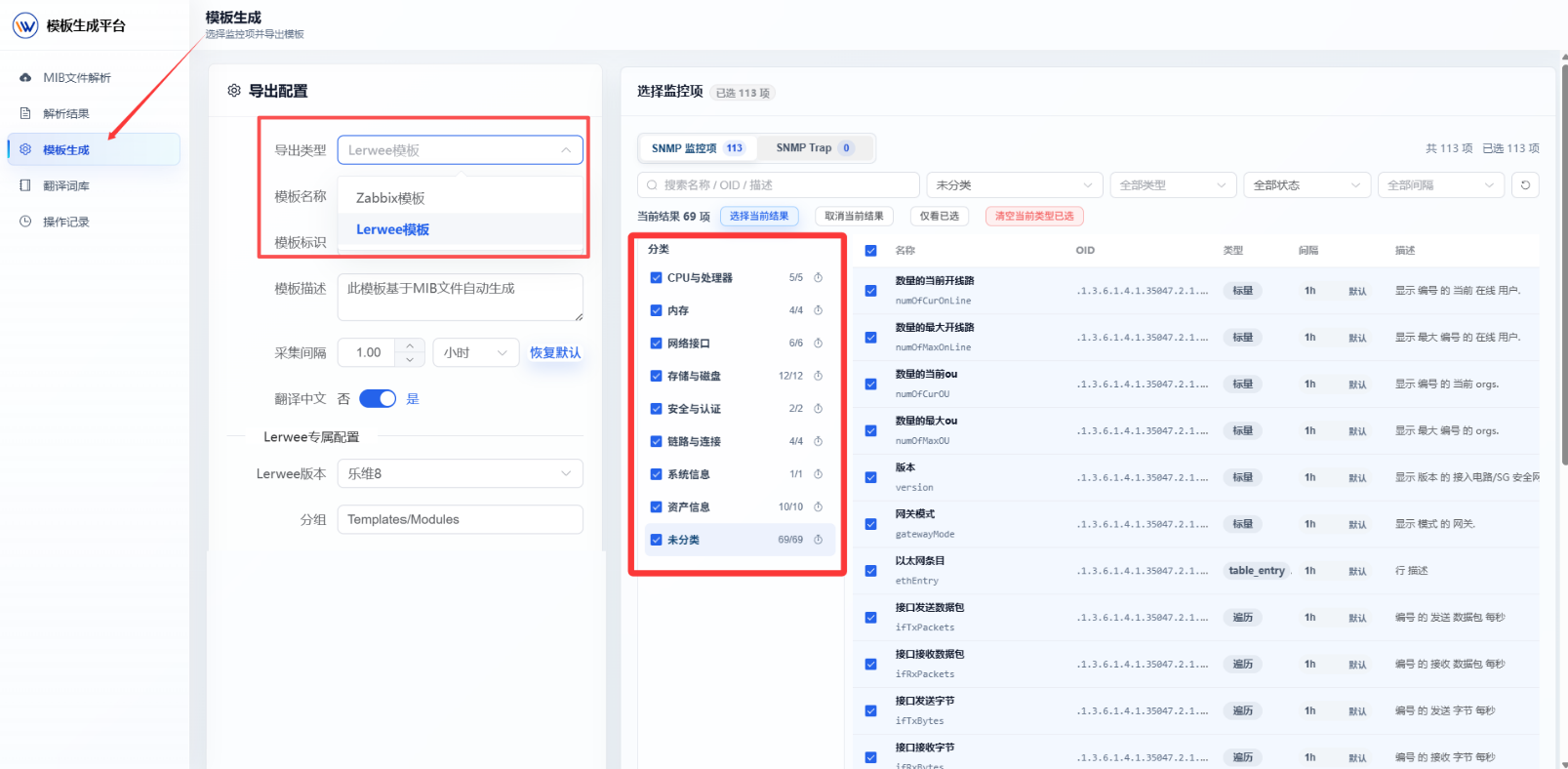Open the 全部类型 filter dropdown
Screen dimensions: 1568x769
point(1173,184)
